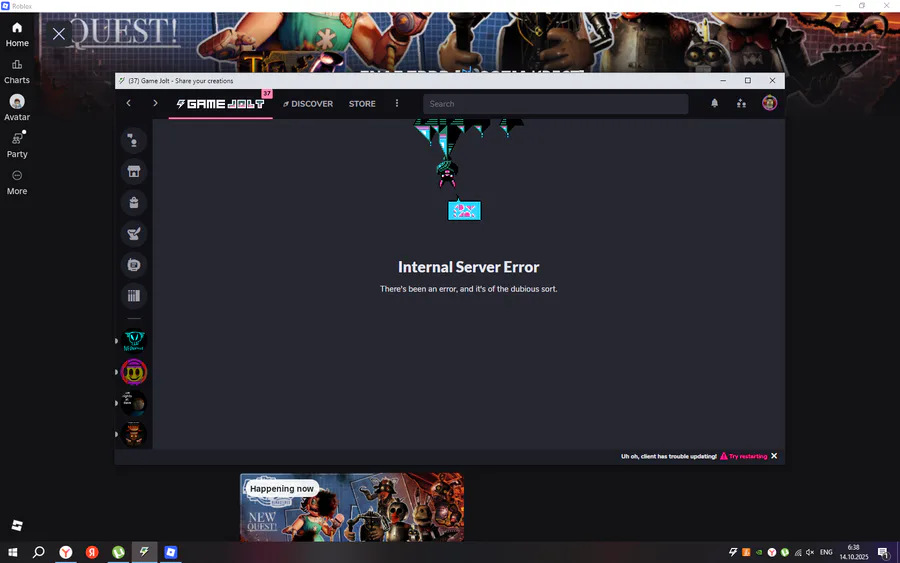Go forward in Game Jolt client

[x=155, y=103]
